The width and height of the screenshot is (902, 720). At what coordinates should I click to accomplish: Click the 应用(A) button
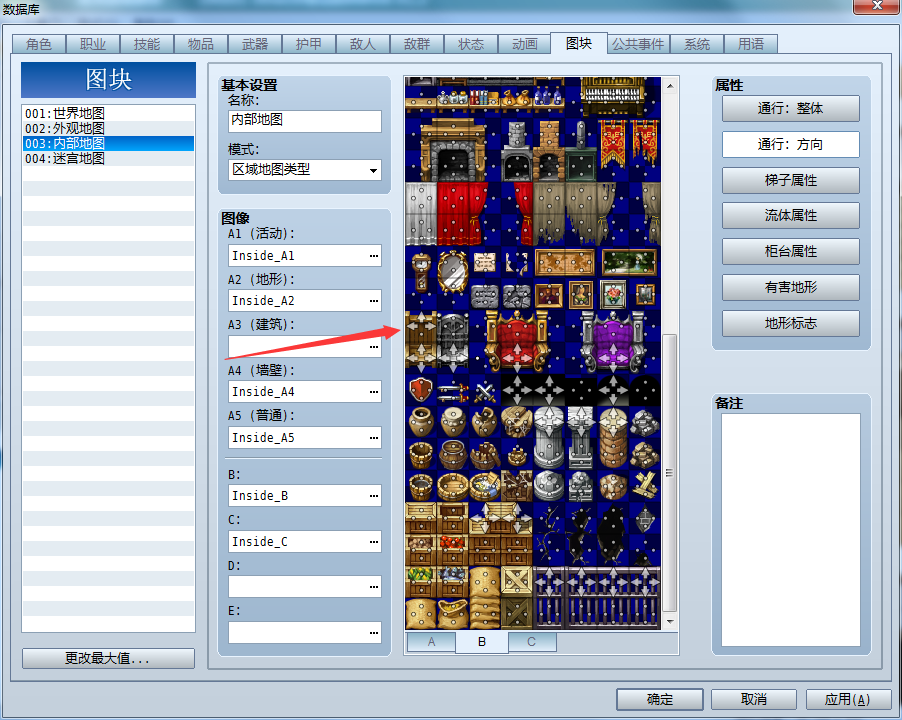[x=848, y=699]
